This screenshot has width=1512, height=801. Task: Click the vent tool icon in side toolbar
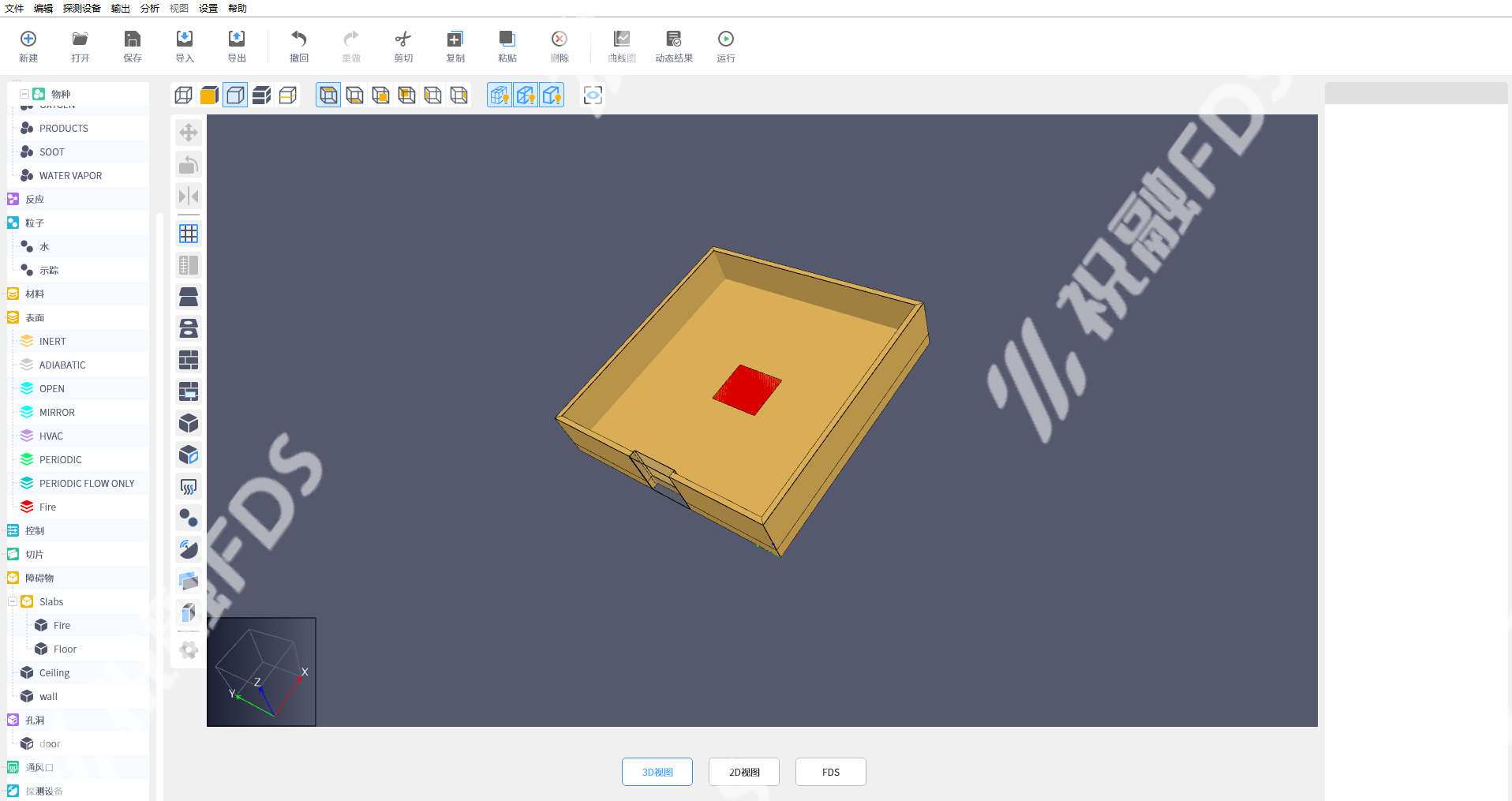[189, 487]
